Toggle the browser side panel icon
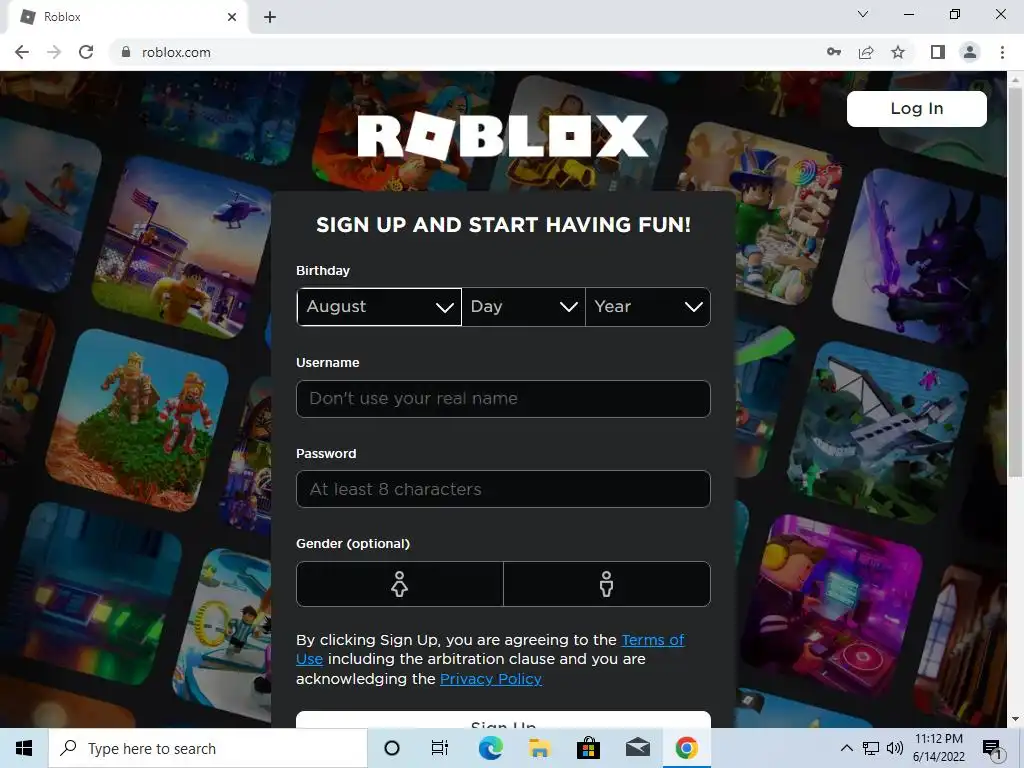The image size is (1024, 768). pyautogui.click(x=938, y=52)
